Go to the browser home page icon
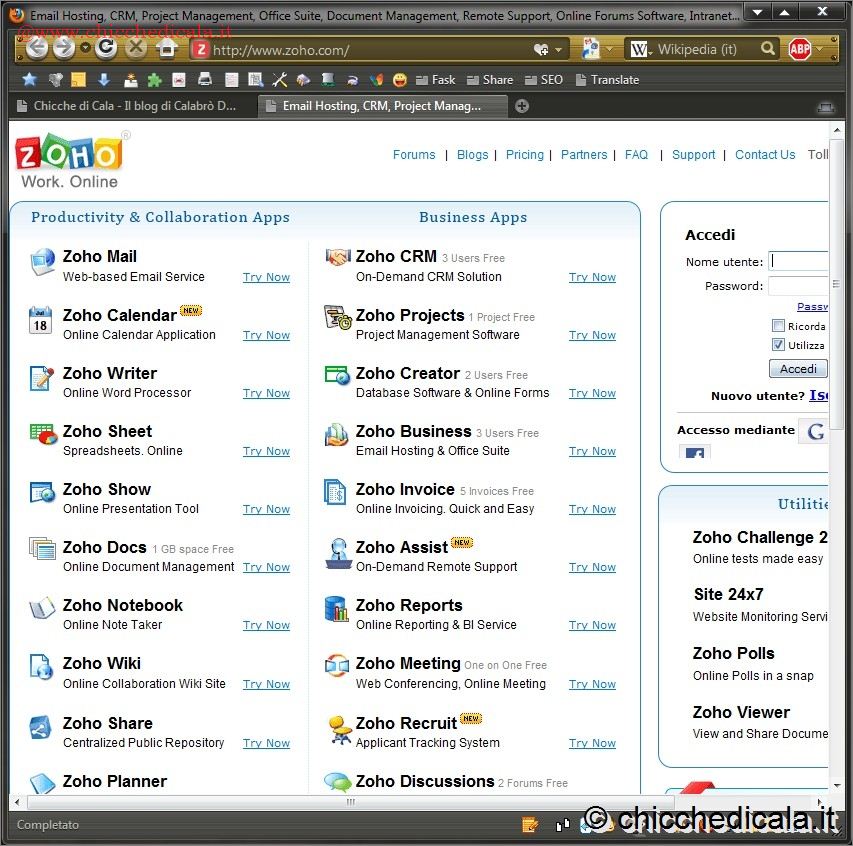Image resolution: width=853 pixels, height=846 pixels. (167, 48)
